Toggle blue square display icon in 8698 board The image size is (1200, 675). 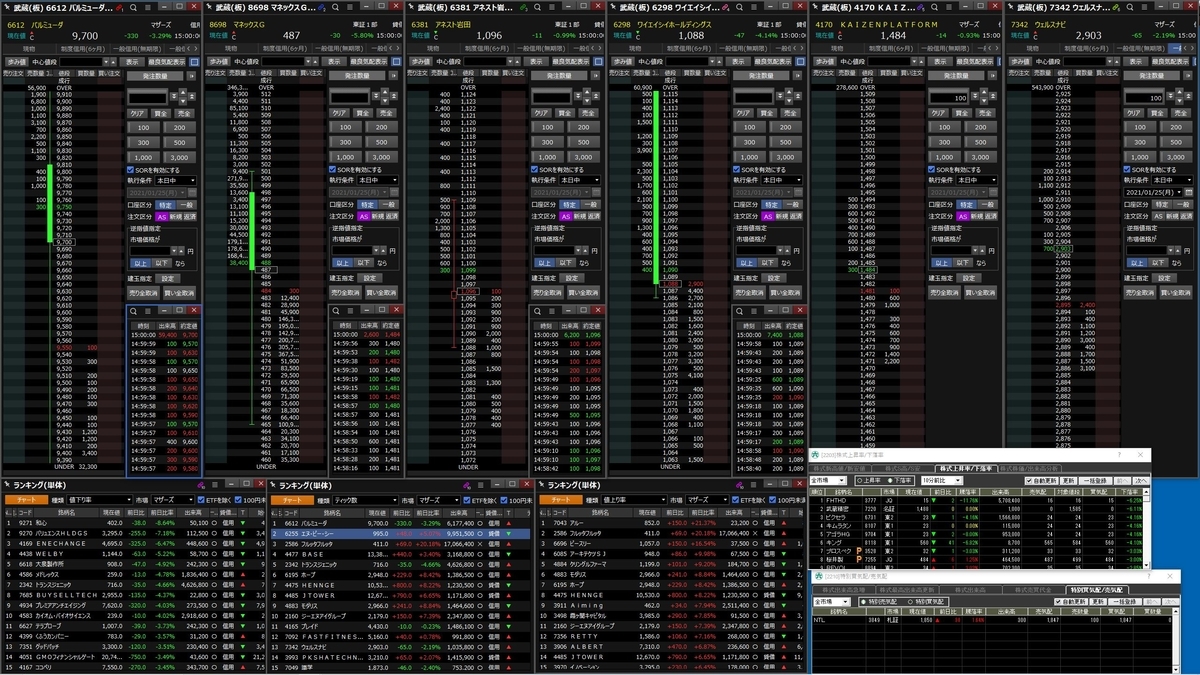click(394, 62)
